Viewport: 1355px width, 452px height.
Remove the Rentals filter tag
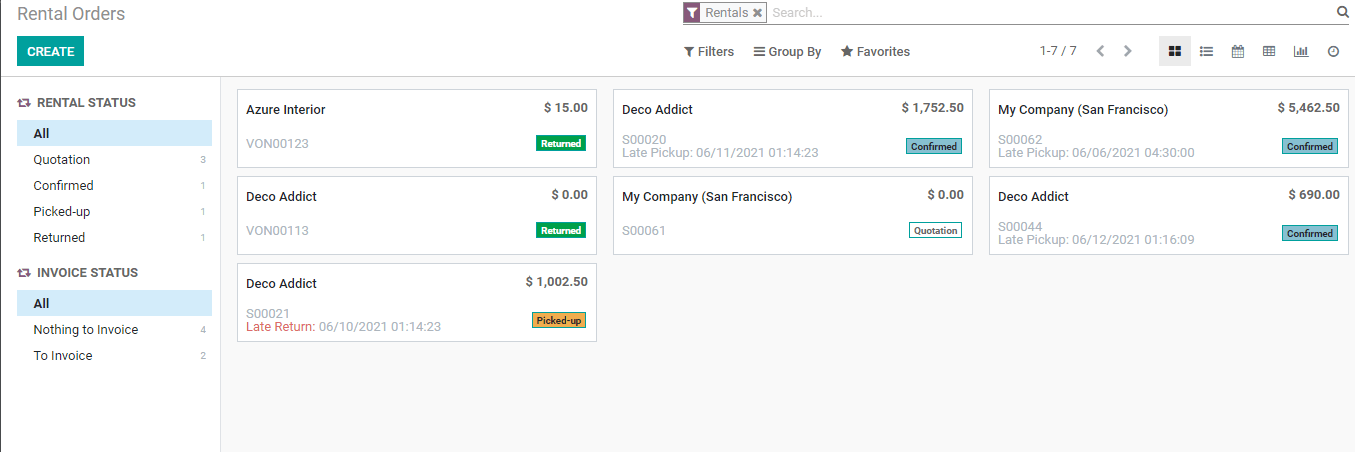point(758,13)
